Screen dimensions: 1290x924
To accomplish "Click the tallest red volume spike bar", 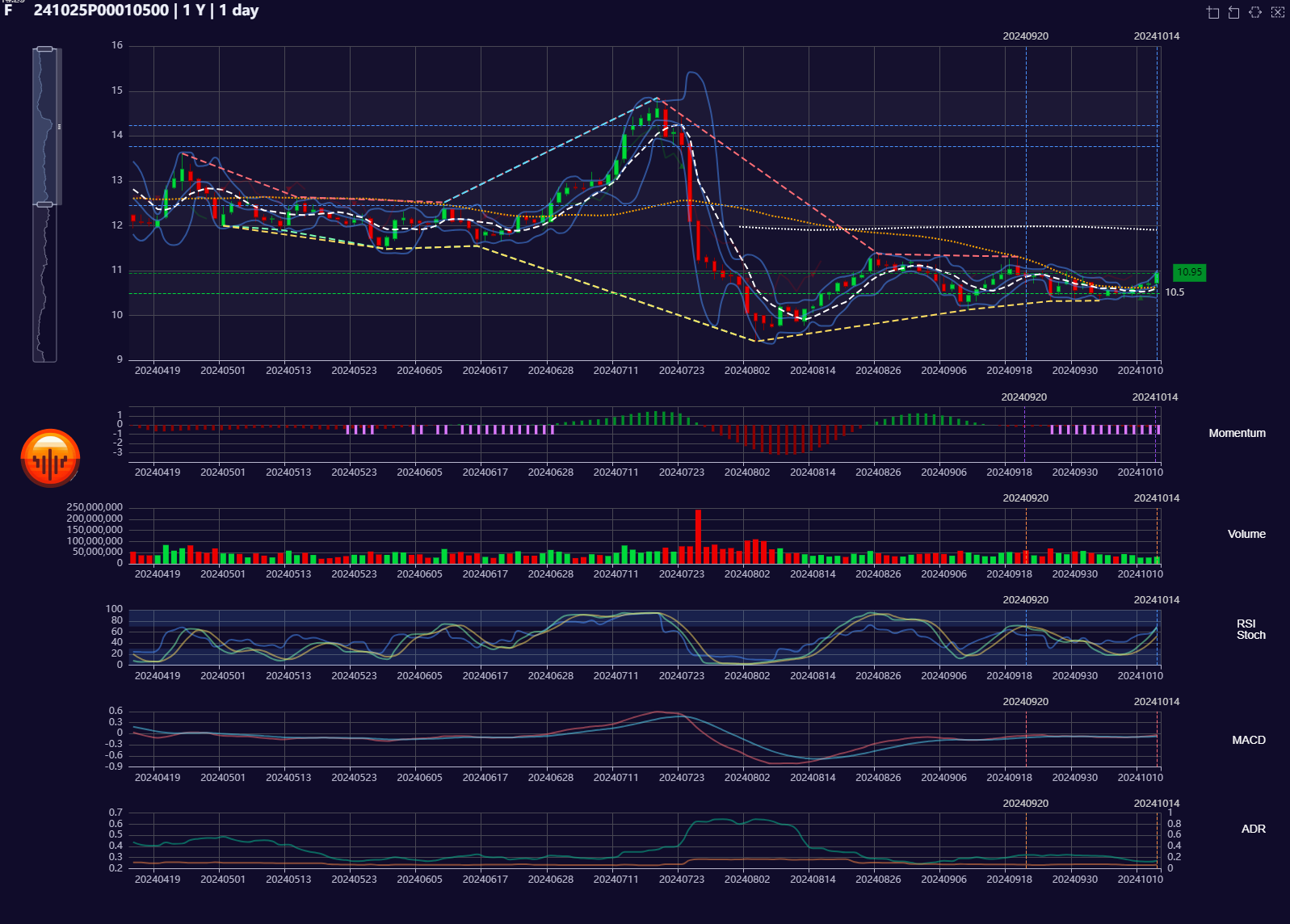I will tap(698, 535).
